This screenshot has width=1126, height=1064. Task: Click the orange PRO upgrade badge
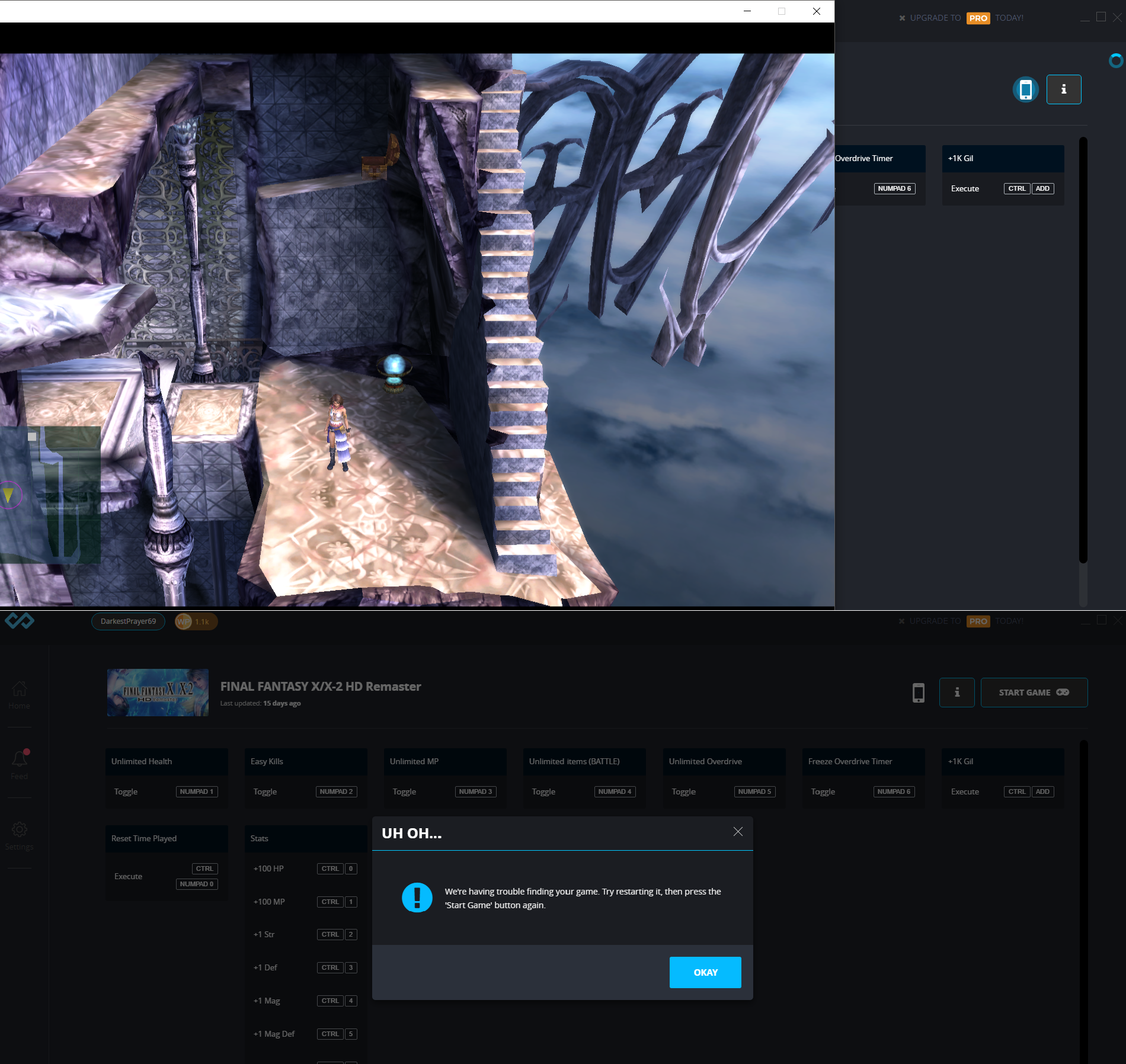[978, 18]
